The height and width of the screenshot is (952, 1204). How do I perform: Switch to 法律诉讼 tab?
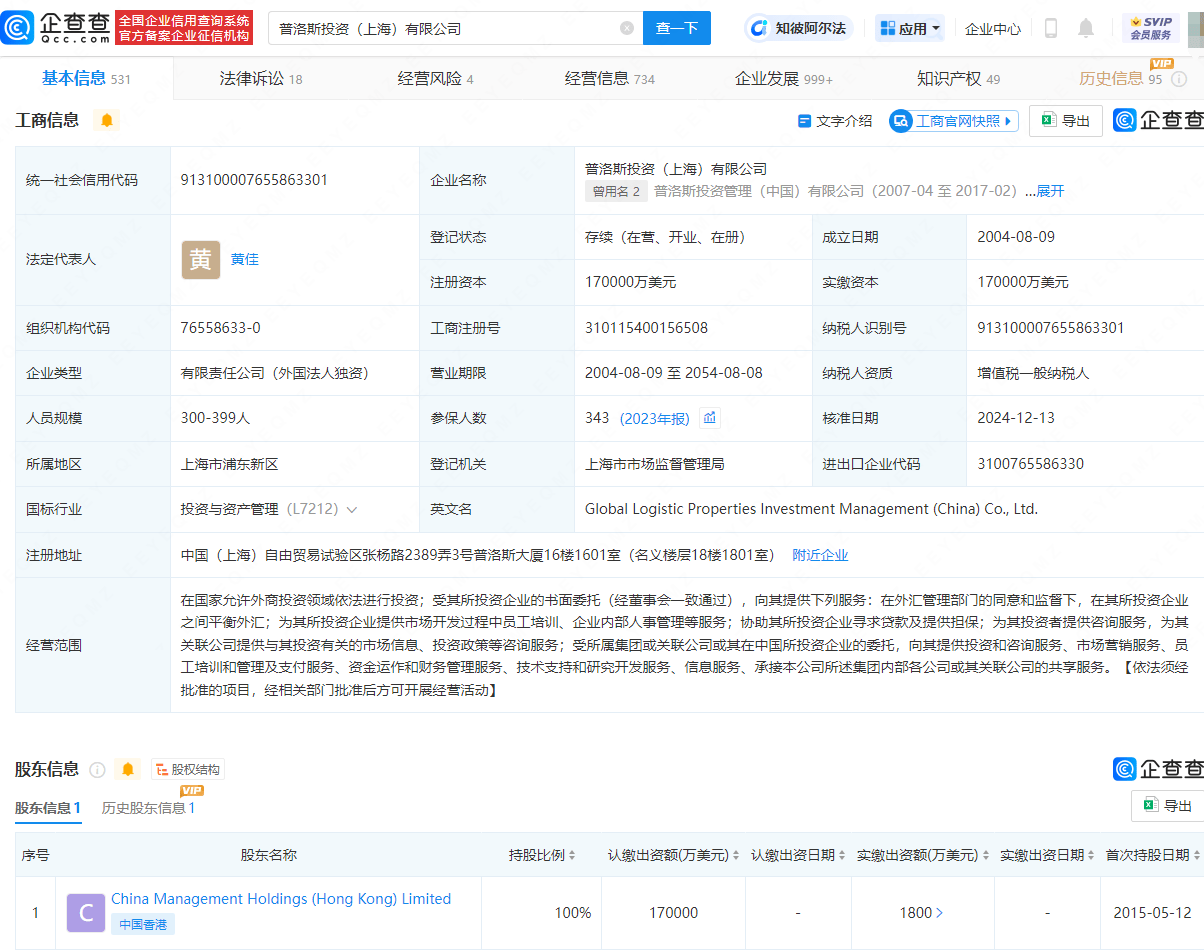pos(261,79)
